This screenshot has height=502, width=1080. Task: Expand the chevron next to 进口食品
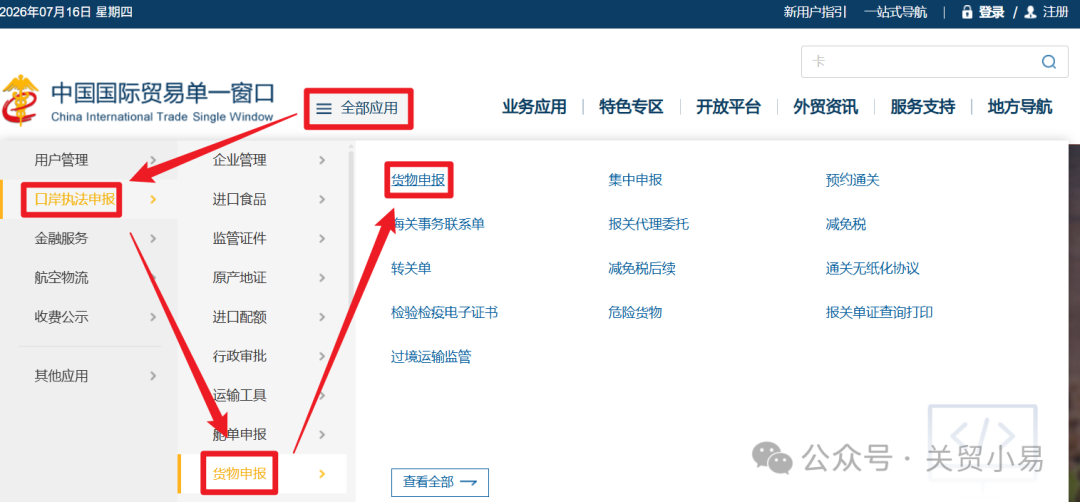pos(322,200)
